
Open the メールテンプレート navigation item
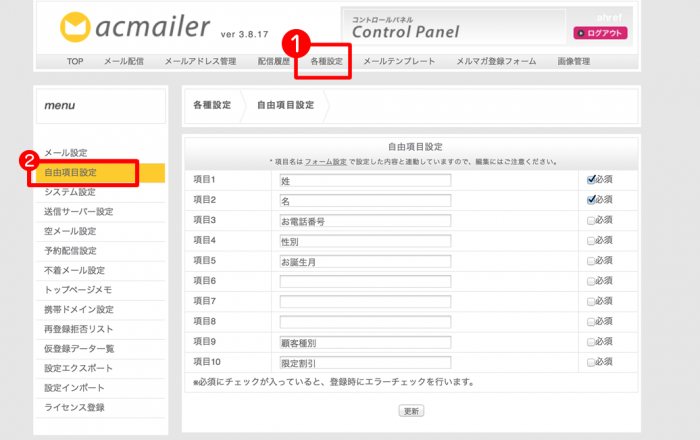tap(399, 61)
